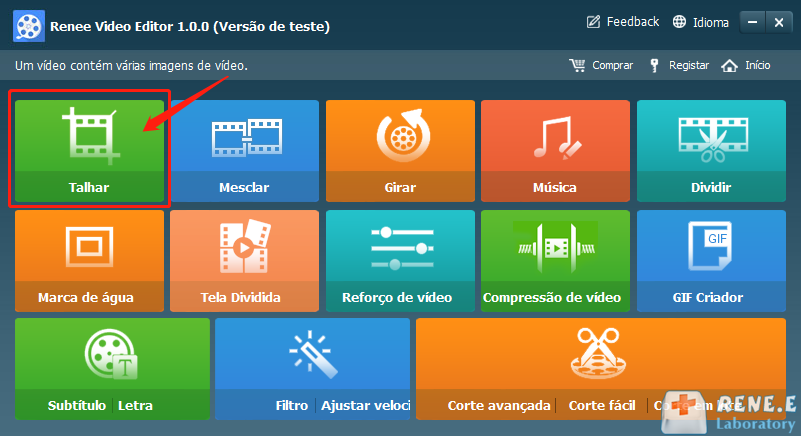Viewport: 801px width, 436px height.
Task: Open the GIF Criador tile
Action: pos(711,261)
